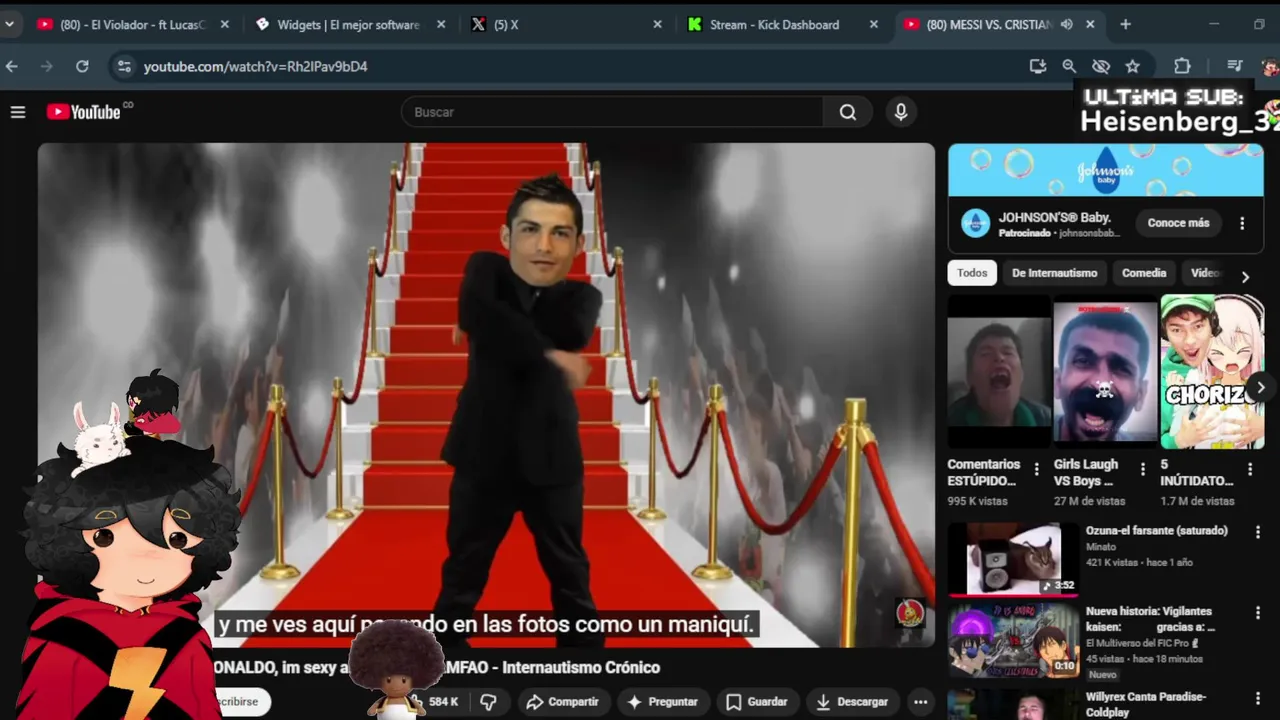The height and width of the screenshot is (720, 1280).
Task: Bookmark this page with the star
Action: click(1133, 66)
